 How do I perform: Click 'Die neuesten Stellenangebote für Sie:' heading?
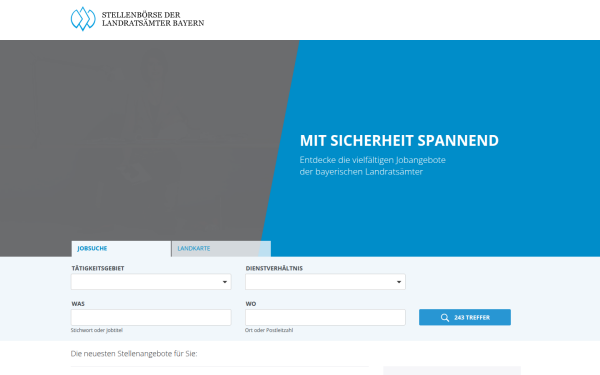134,354
